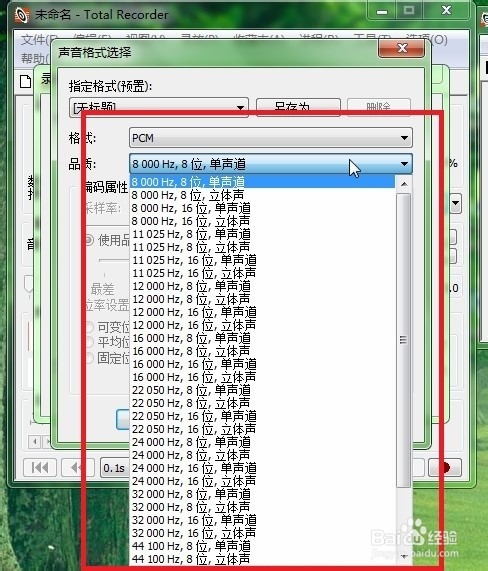Maximize the Total Recorder window
488x571 pixels.
pyautogui.click(x=409, y=11)
